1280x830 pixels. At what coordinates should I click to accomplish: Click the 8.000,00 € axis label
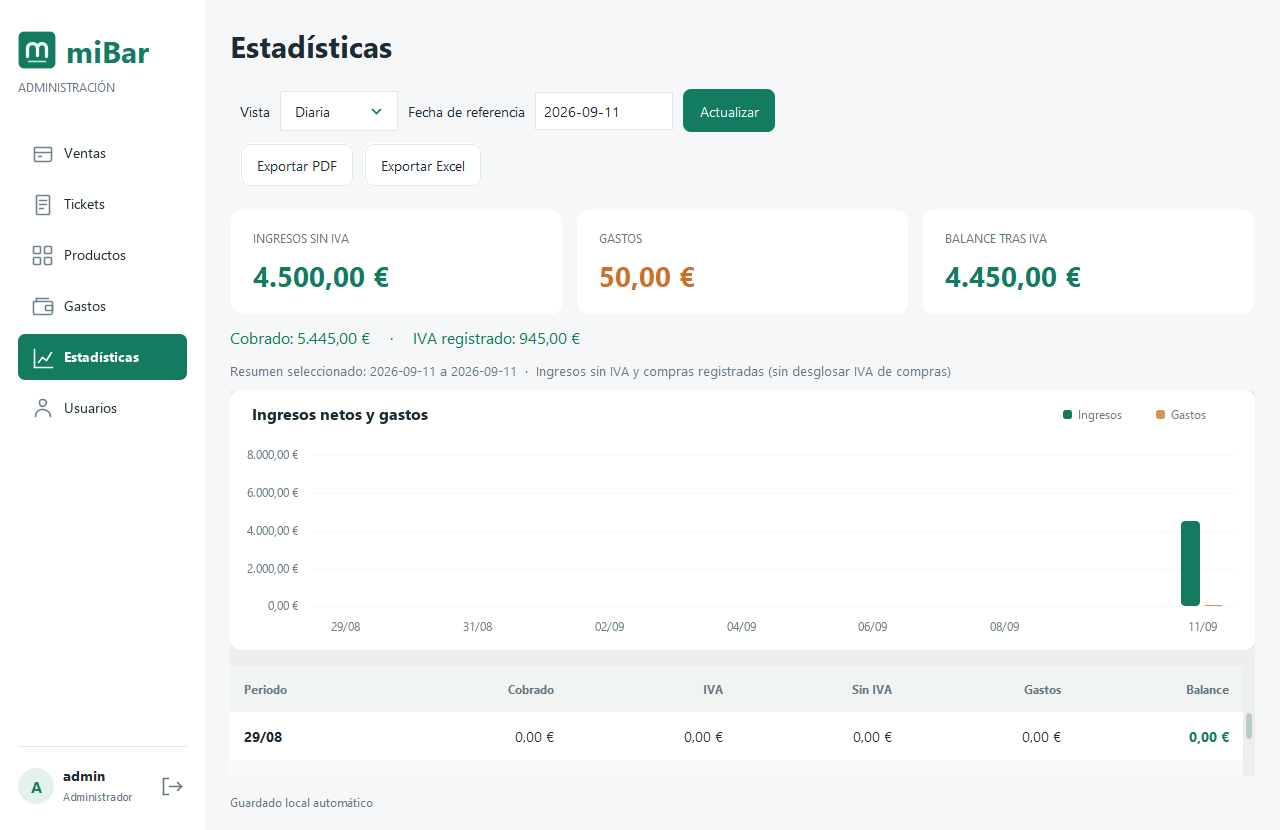click(x=272, y=455)
